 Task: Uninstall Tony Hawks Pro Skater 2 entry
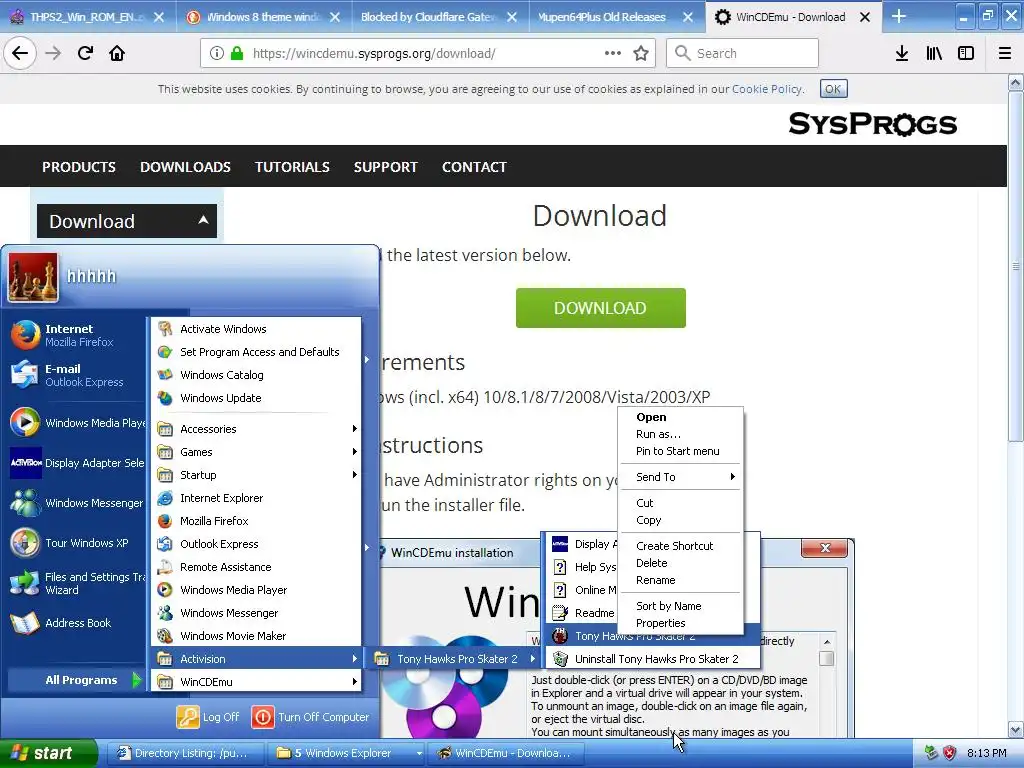pyautogui.click(x=653, y=659)
